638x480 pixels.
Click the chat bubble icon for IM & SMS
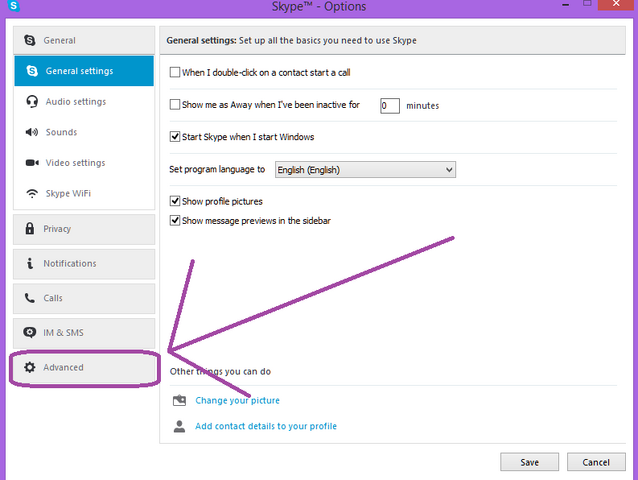click(30, 332)
